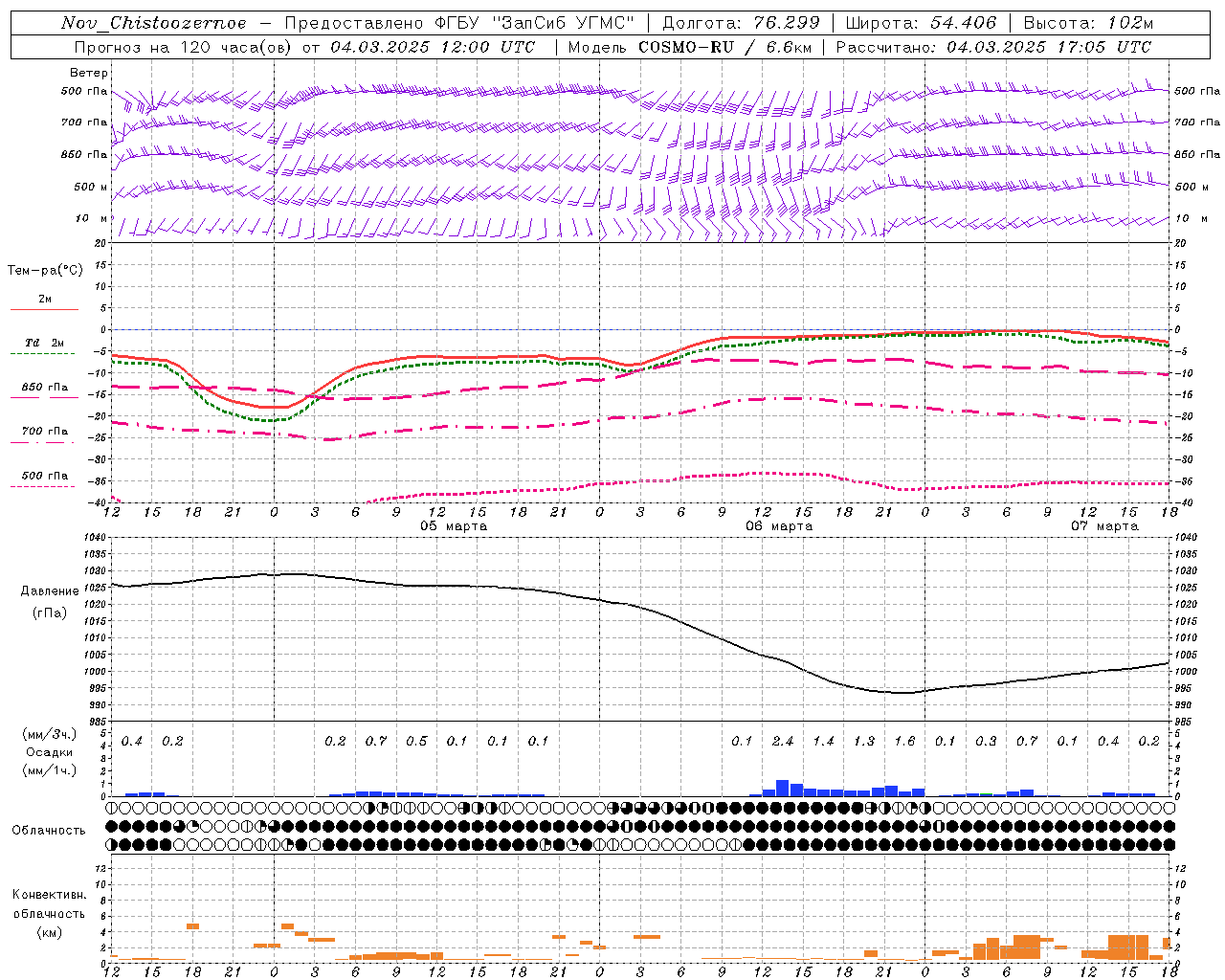Click the 'Тем-ра(°C)' temperature label
This screenshot has width=1225, height=980.
(45, 271)
